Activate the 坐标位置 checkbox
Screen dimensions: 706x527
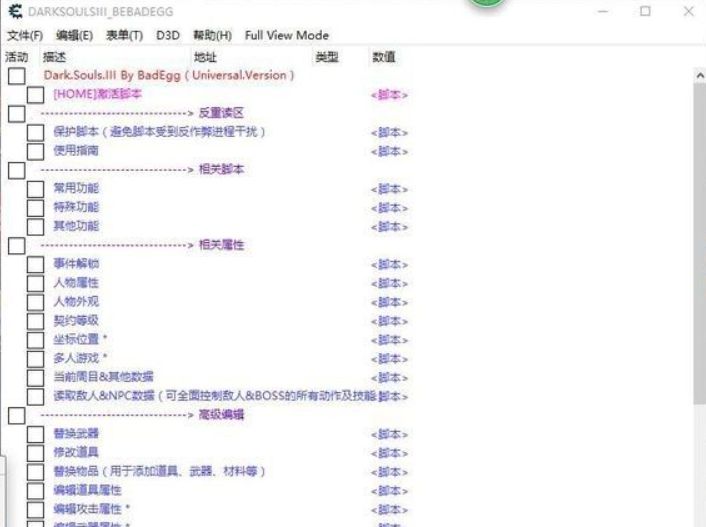35,340
